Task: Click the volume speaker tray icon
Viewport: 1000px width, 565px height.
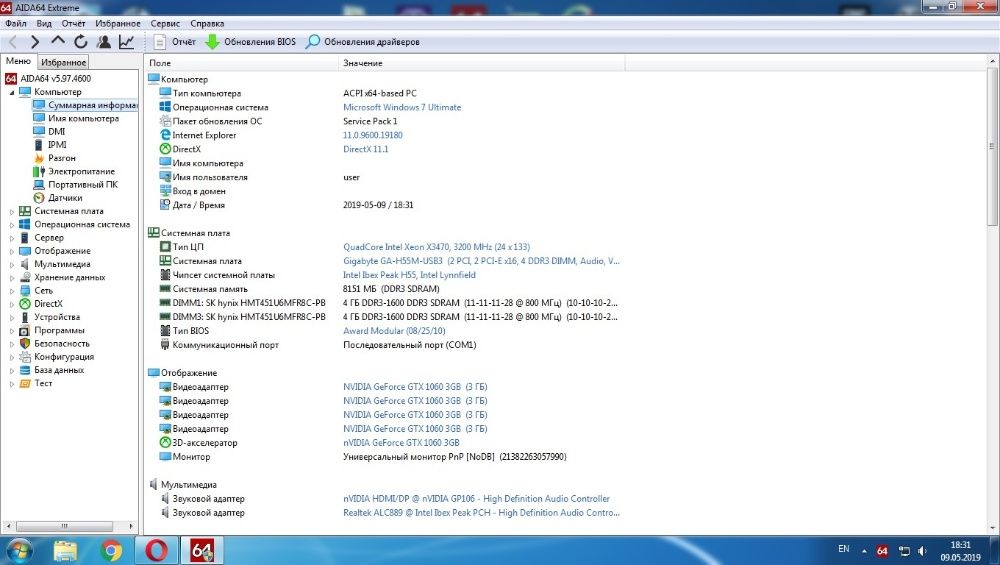Action: pyautogui.click(x=922, y=550)
